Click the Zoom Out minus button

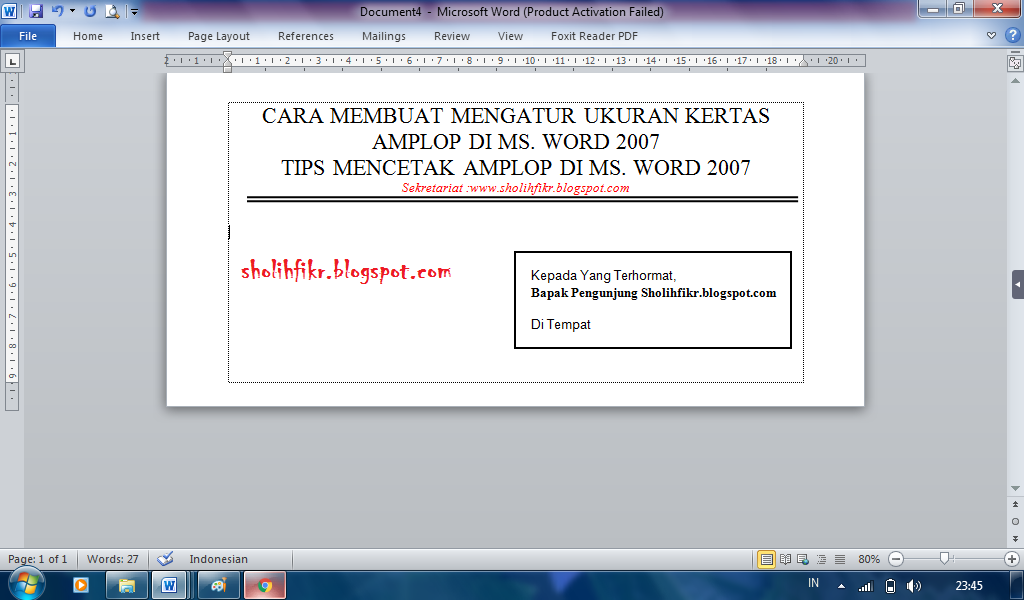(896, 559)
